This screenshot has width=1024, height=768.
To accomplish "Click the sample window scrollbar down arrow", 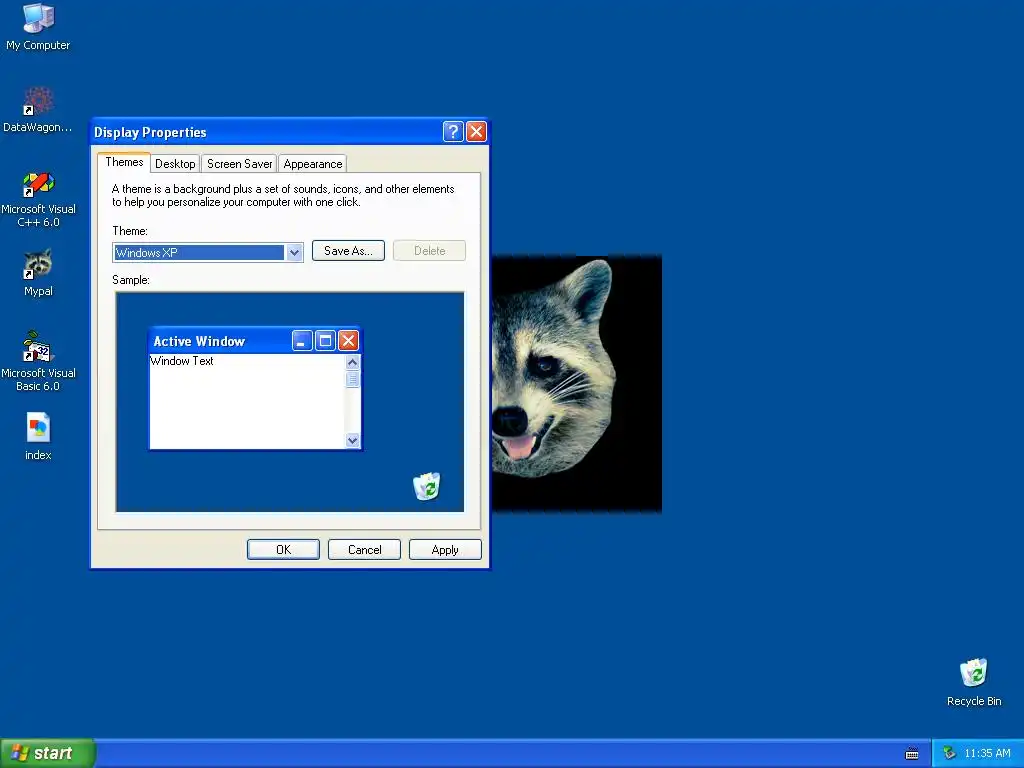I will (353, 440).
